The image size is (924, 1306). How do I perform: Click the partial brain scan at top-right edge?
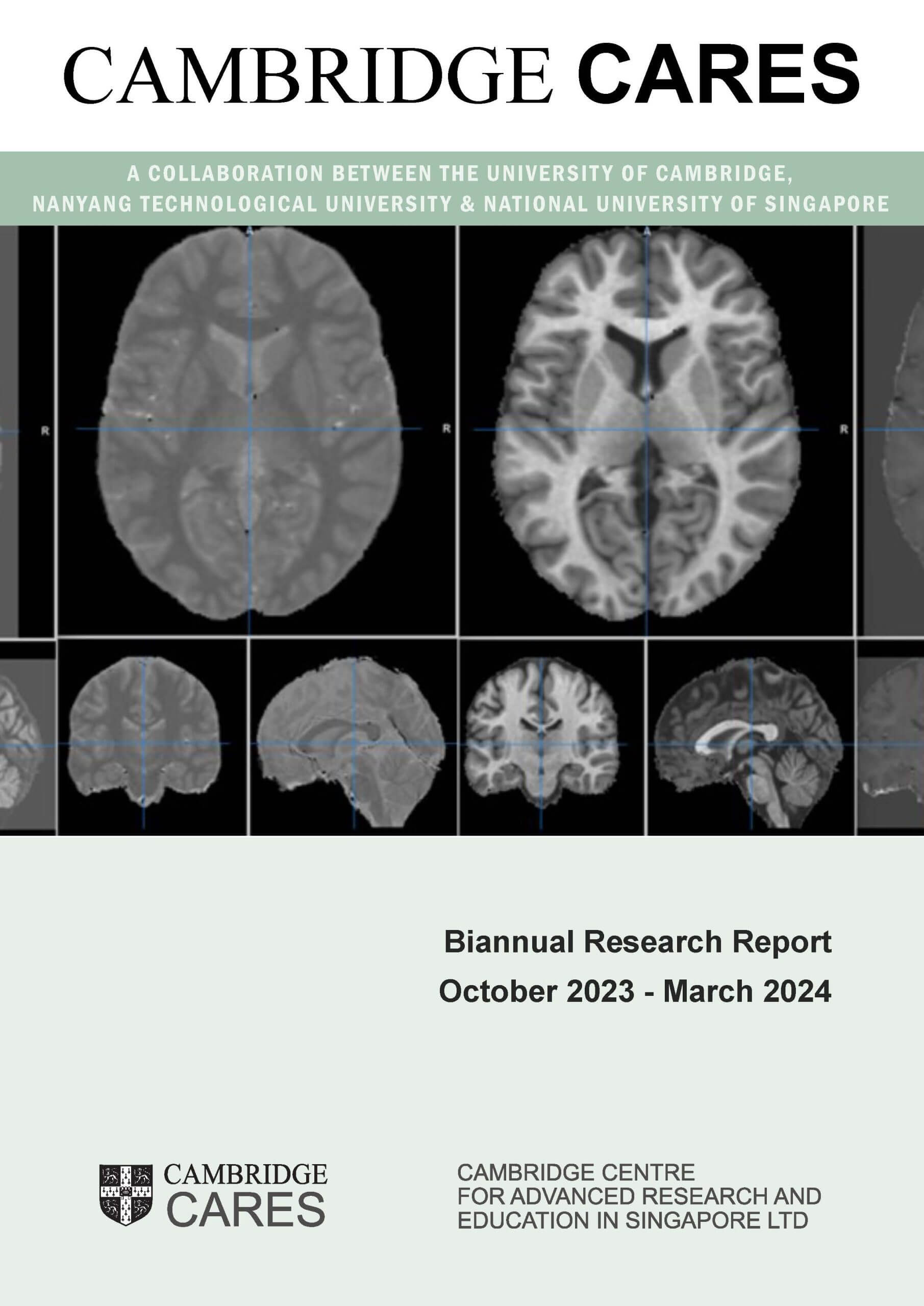pyautogui.click(x=896, y=426)
